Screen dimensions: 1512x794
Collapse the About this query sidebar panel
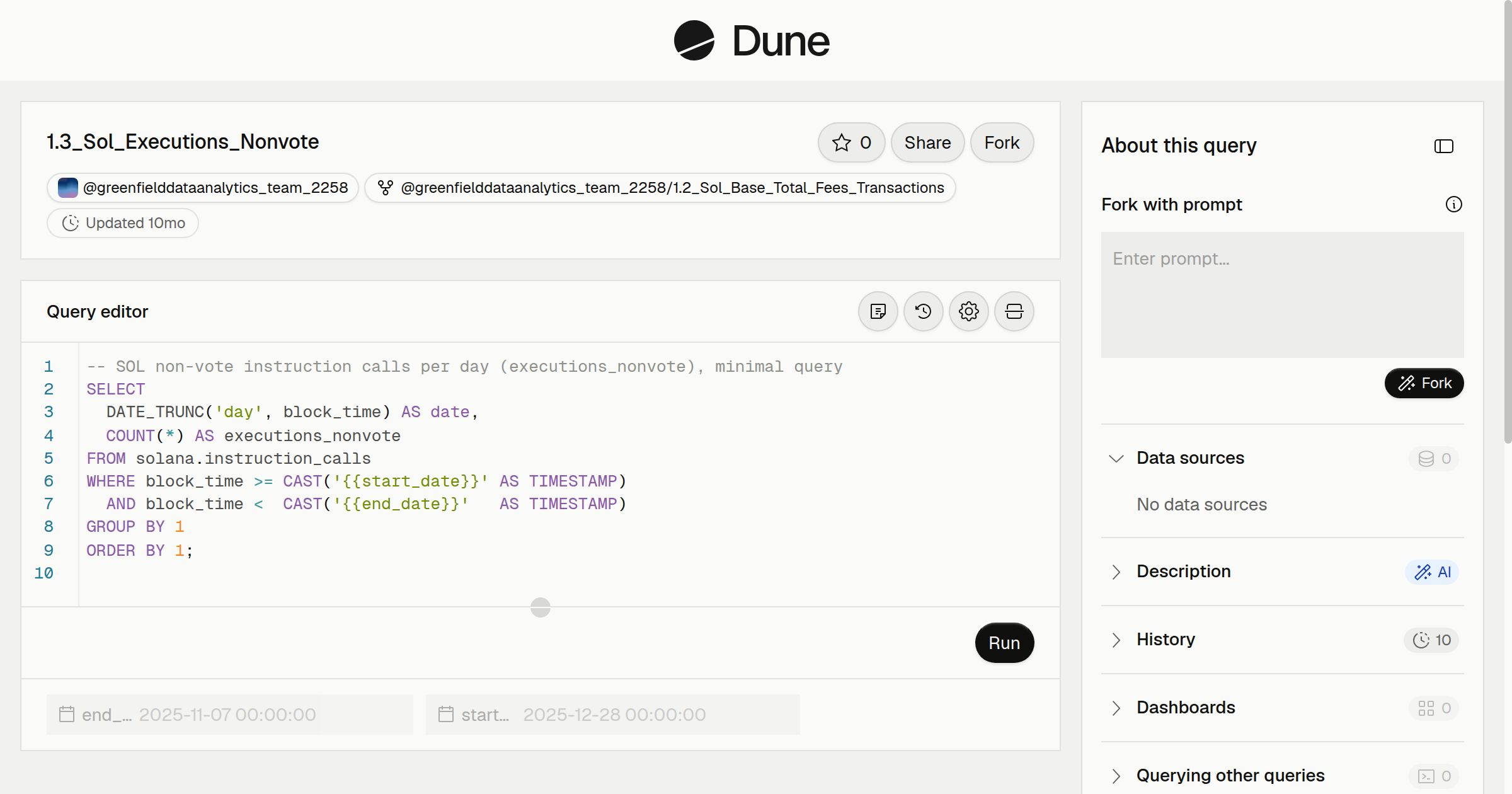(x=1444, y=146)
